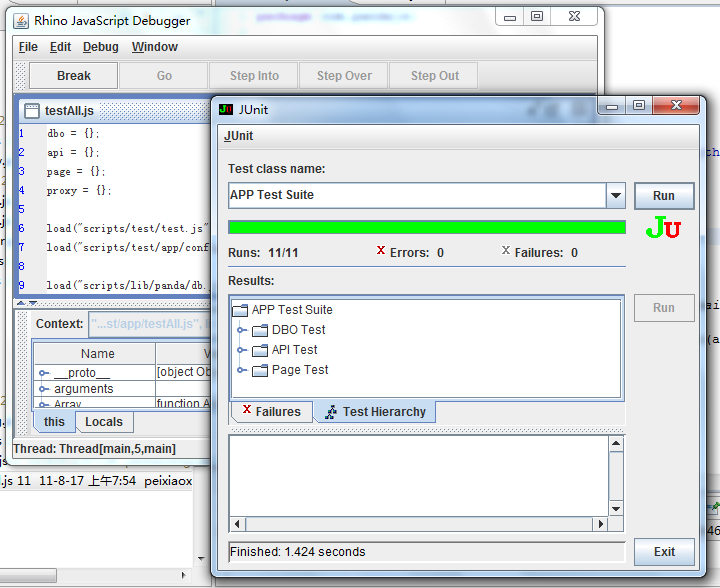Expand the __proto__ variable row
The image size is (720, 588).
pyautogui.click(x=44, y=373)
